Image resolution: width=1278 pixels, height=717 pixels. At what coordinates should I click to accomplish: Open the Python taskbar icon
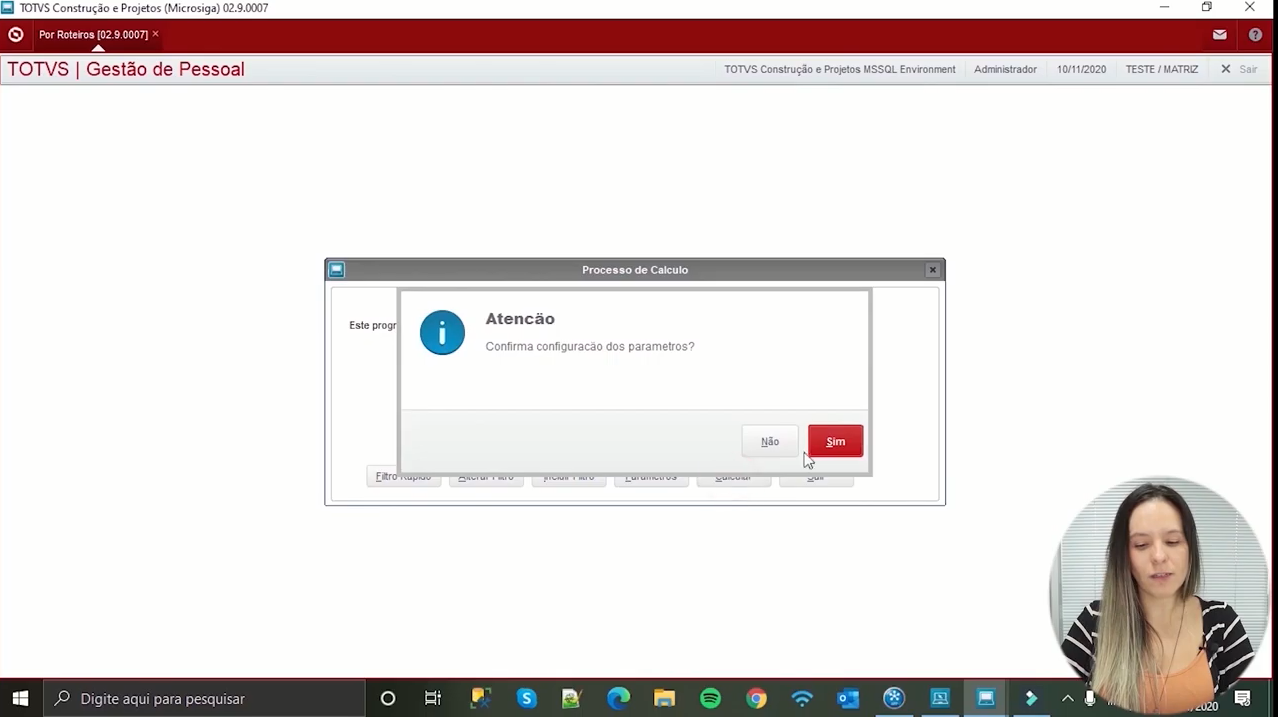click(480, 698)
